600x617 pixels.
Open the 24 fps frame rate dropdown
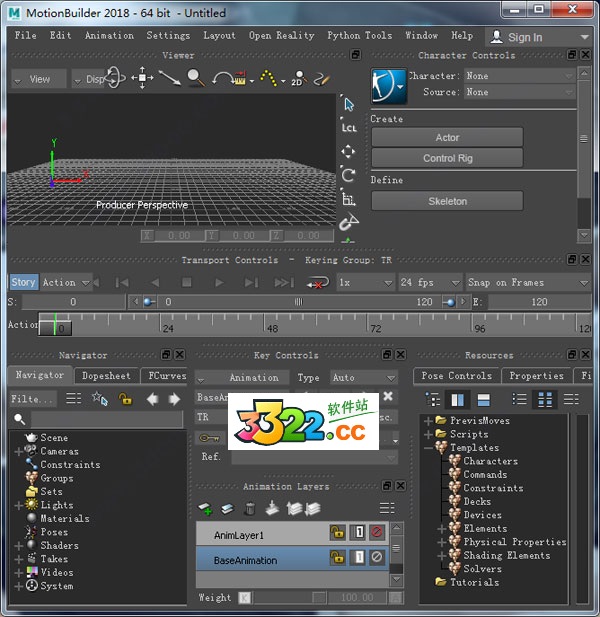point(429,283)
